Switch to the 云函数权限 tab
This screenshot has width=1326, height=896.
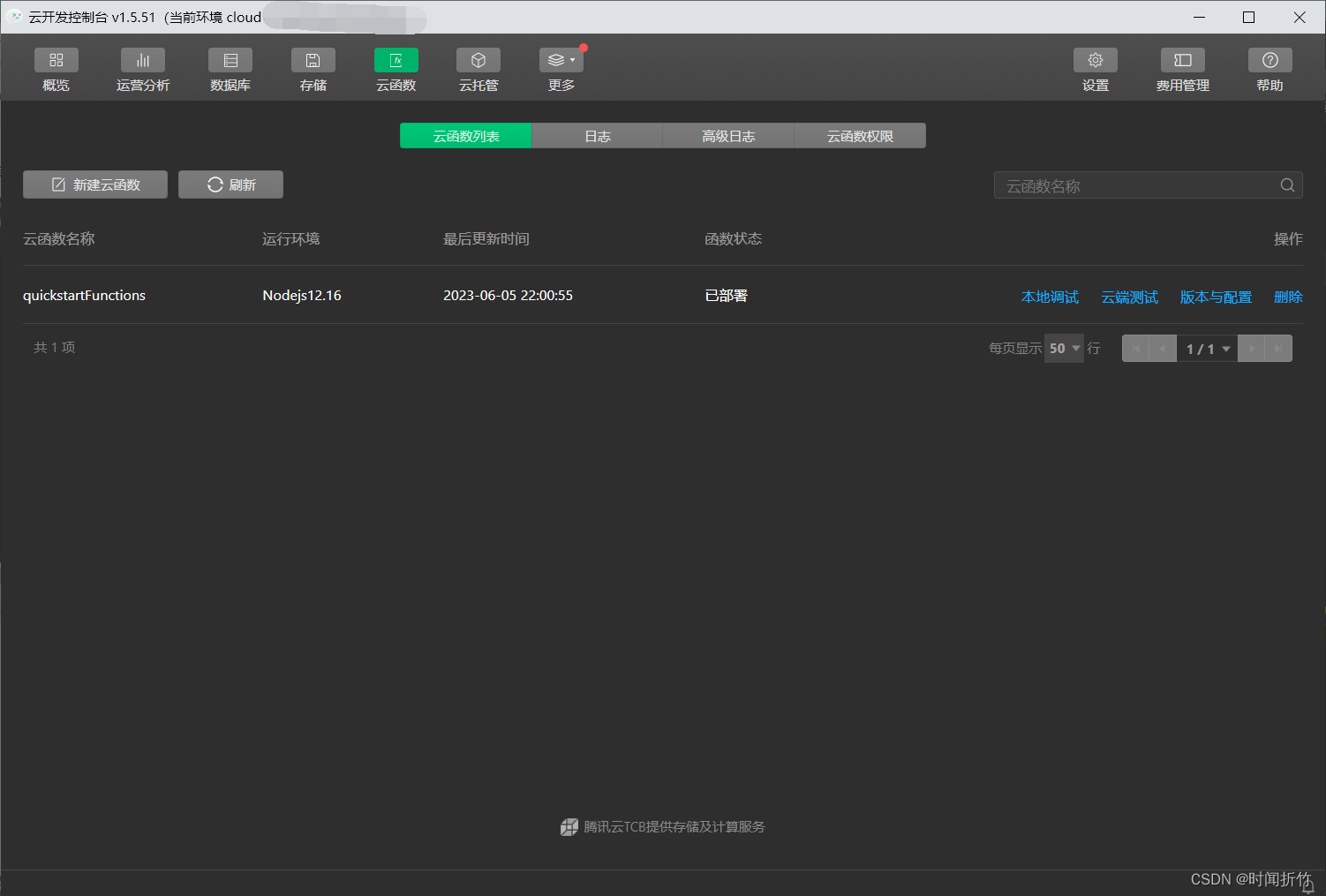tap(860, 136)
